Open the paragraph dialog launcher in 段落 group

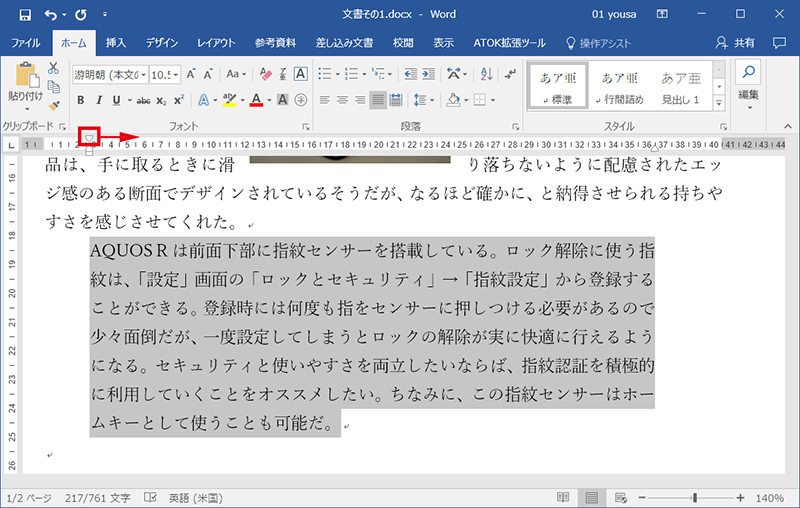(515, 126)
